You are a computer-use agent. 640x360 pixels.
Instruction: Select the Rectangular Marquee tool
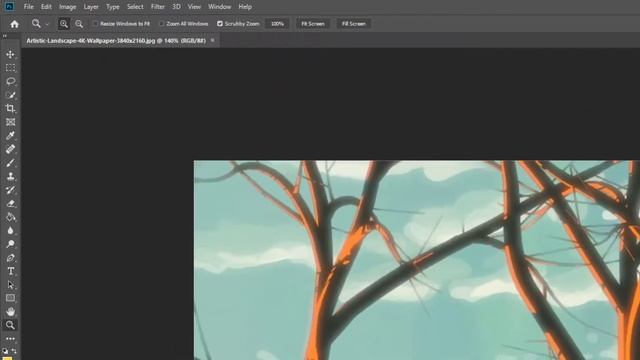[10, 68]
